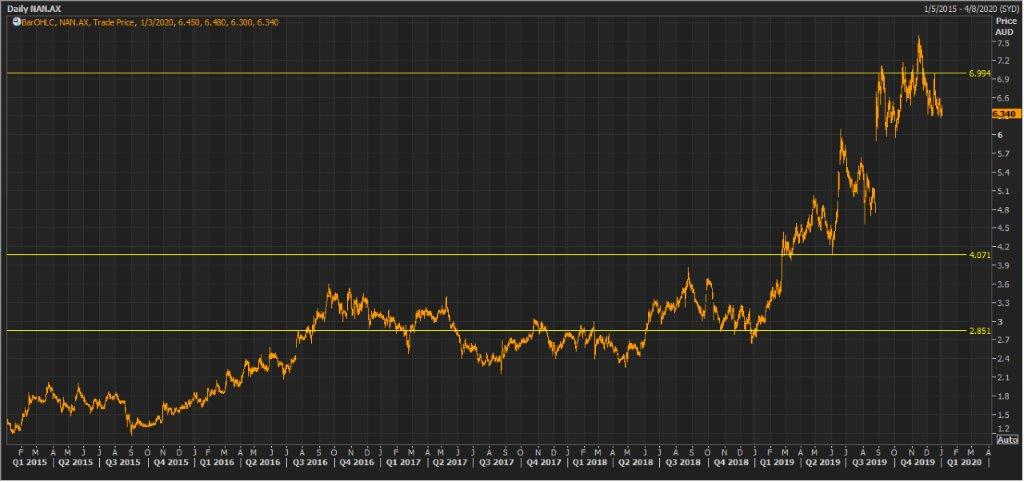The image size is (1024, 482).
Task: Click the 7.5 price axis tick
Action: click(1000, 44)
